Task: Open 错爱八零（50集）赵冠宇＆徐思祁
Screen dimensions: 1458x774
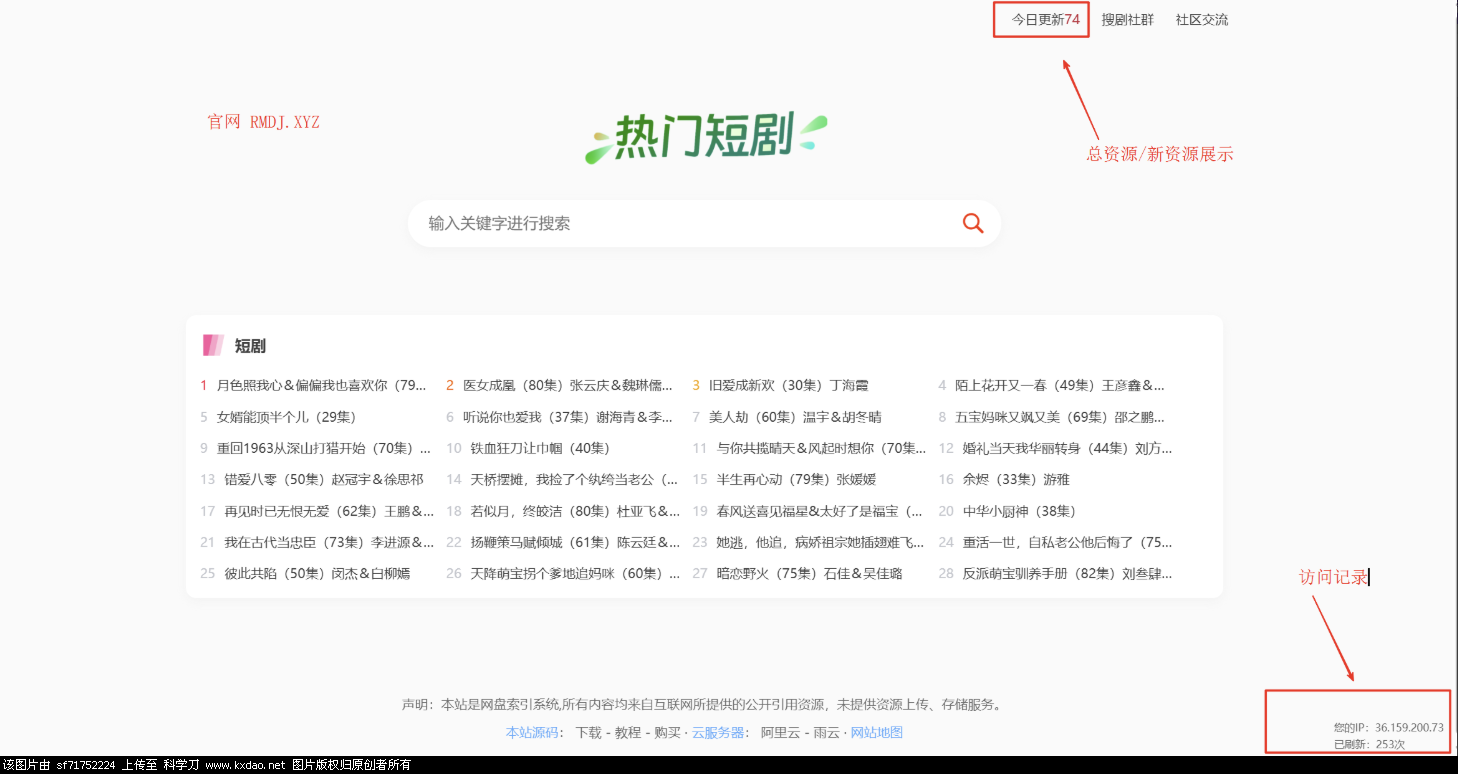Action: [324, 480]
